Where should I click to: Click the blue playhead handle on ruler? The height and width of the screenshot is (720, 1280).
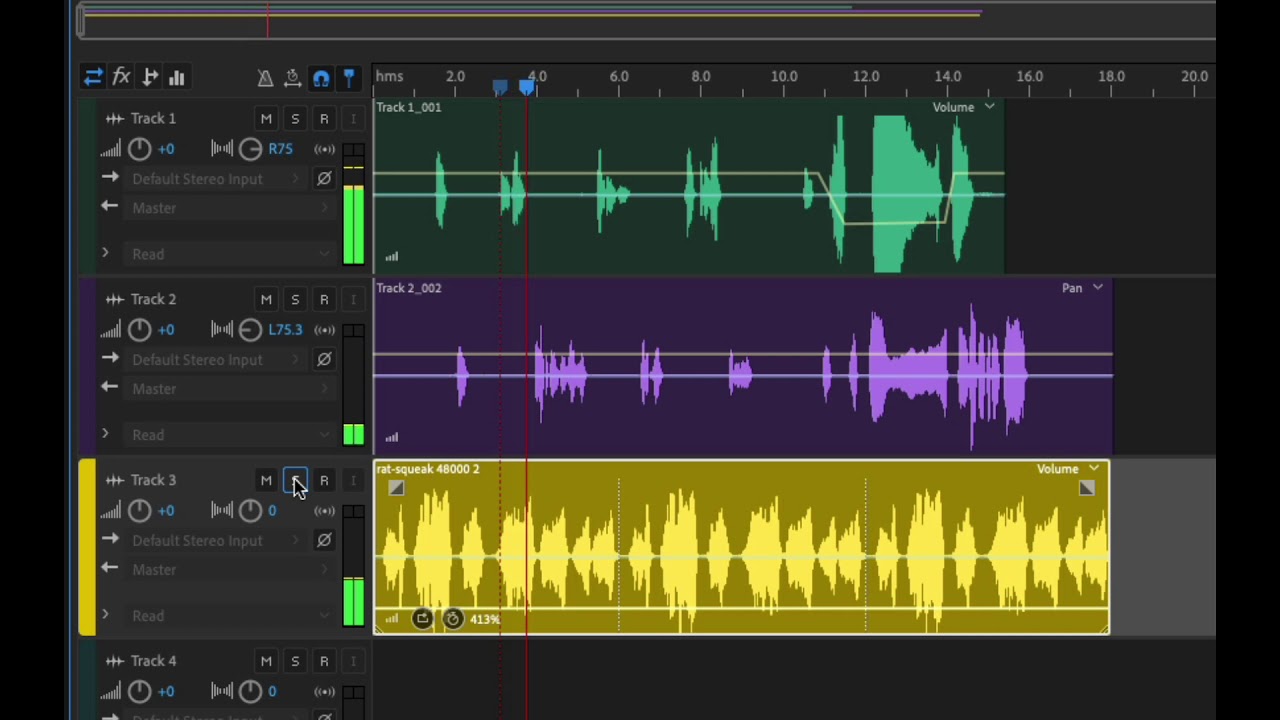coord(527,87)
